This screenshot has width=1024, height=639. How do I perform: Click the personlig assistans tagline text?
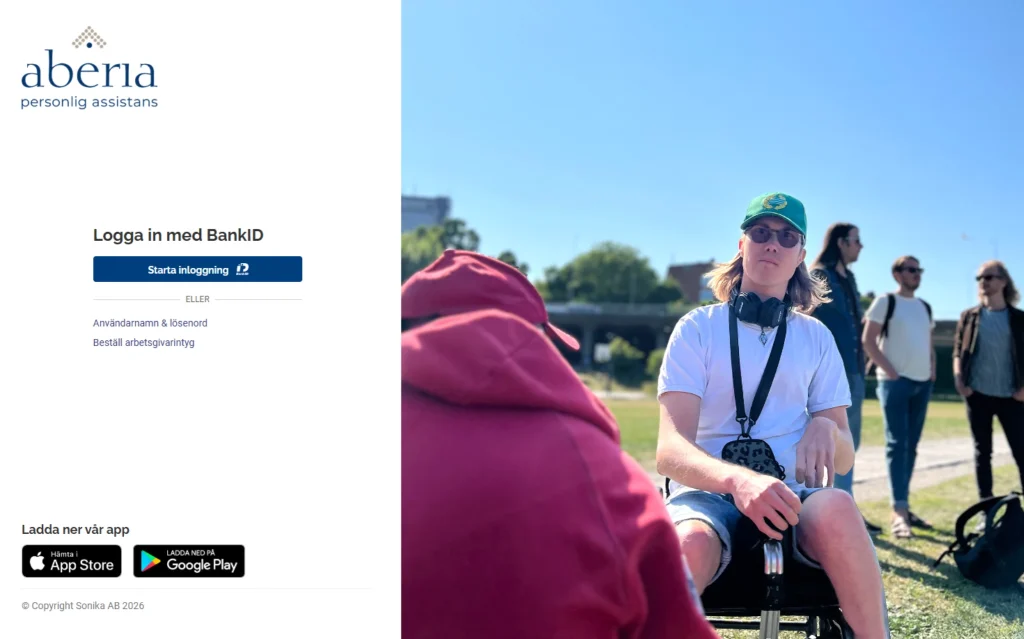coord(89,103)
